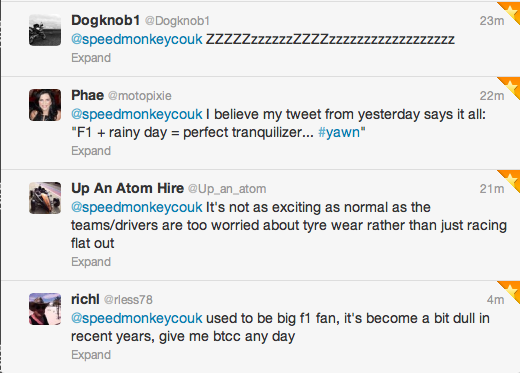Screen dimensions: 520x373
Task: Expand Phae's tranquilizer tweet
Action: [x=91, y=151]
